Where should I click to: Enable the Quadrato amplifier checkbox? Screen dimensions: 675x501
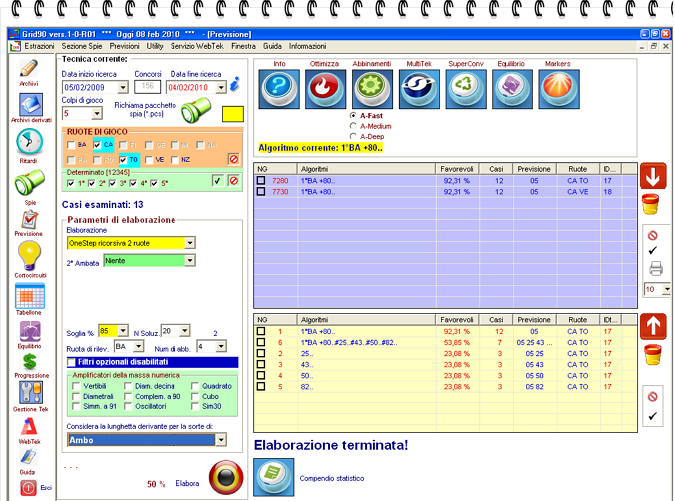(193, 386)
